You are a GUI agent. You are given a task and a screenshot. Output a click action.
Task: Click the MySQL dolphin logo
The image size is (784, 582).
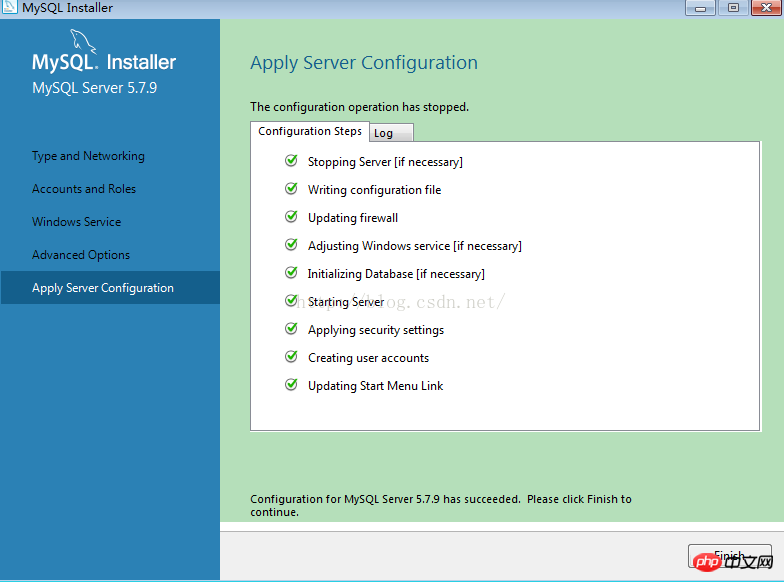coord(82,41)
